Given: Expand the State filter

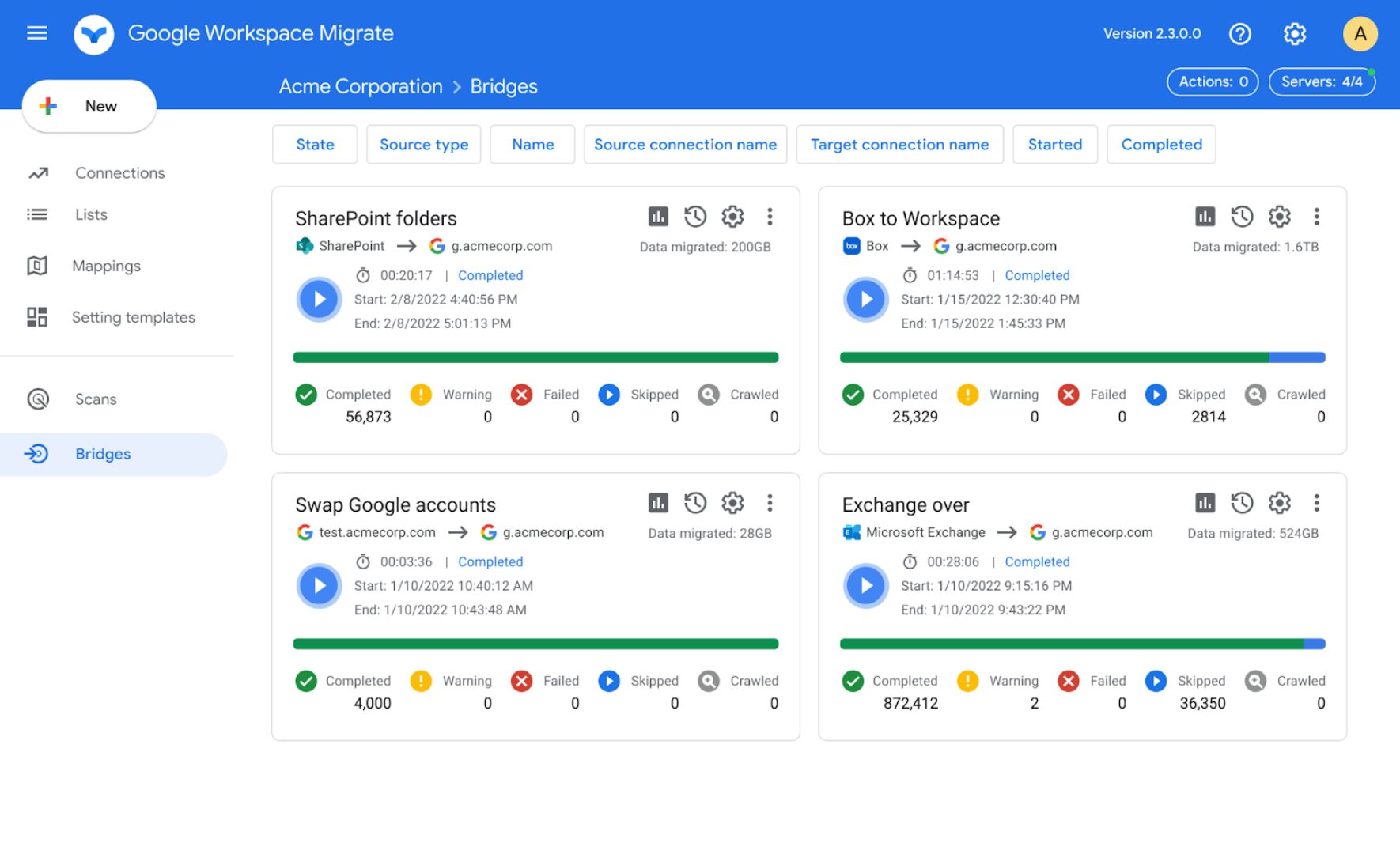Looking at the screenshot, I should tap(315, 145).
